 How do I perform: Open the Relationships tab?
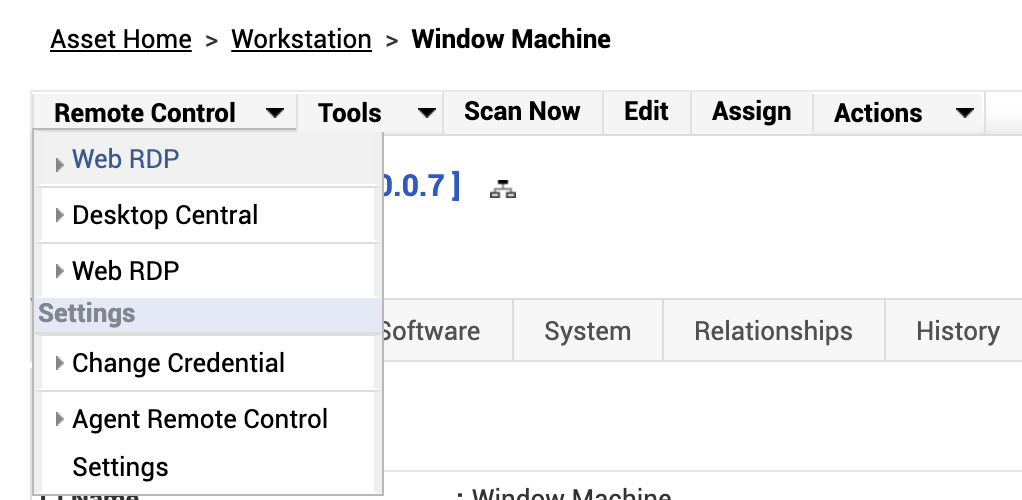773,331
